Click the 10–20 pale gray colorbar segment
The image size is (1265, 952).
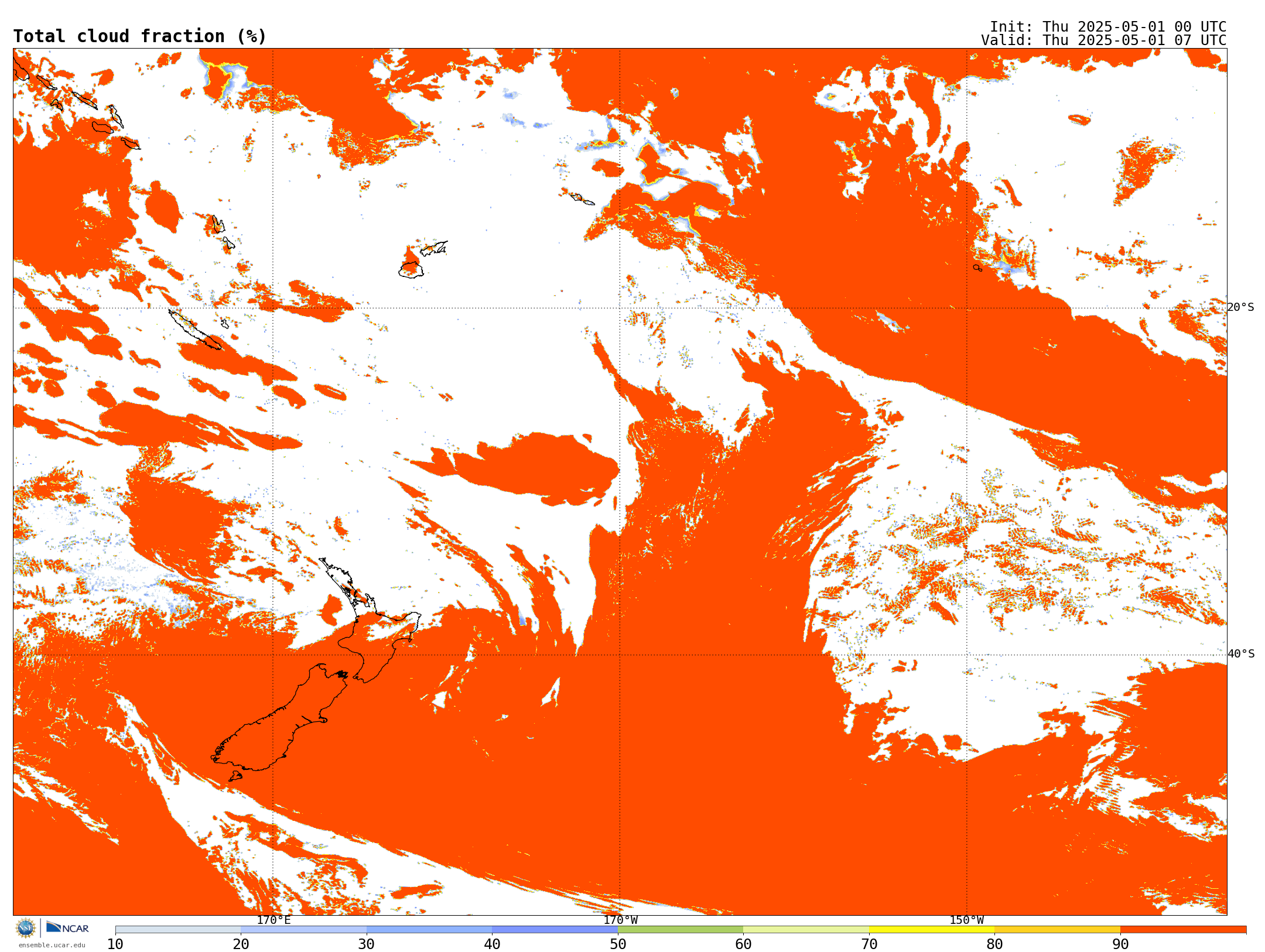coord(178,930)
